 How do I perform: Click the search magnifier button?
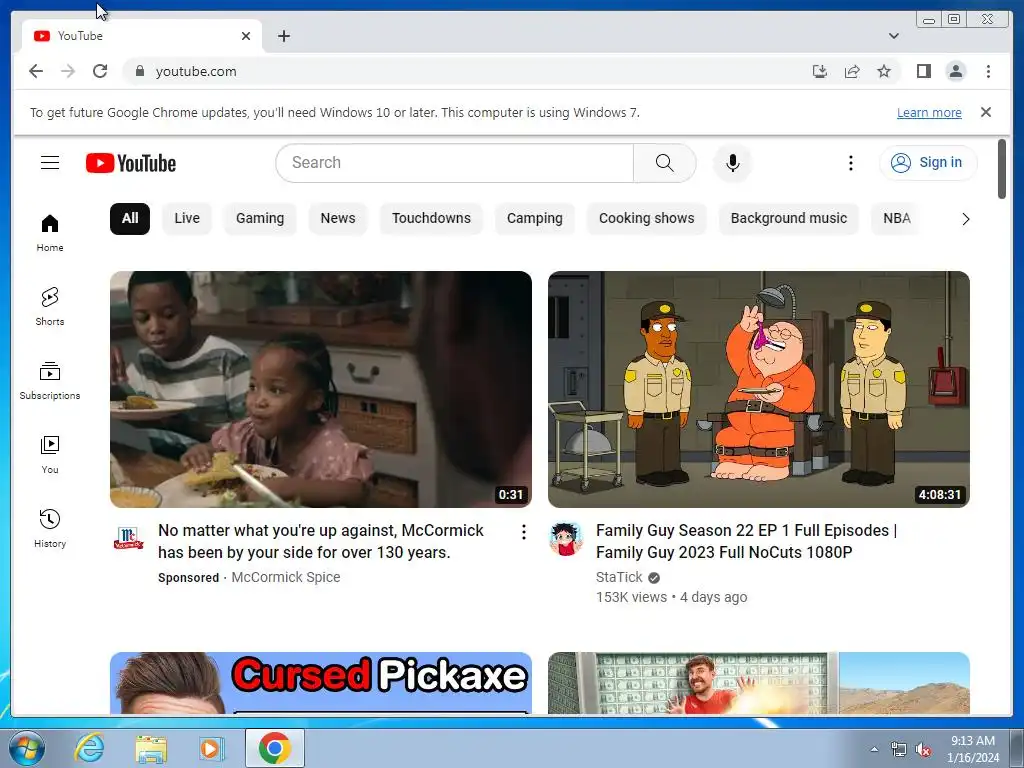click(664, 163)
